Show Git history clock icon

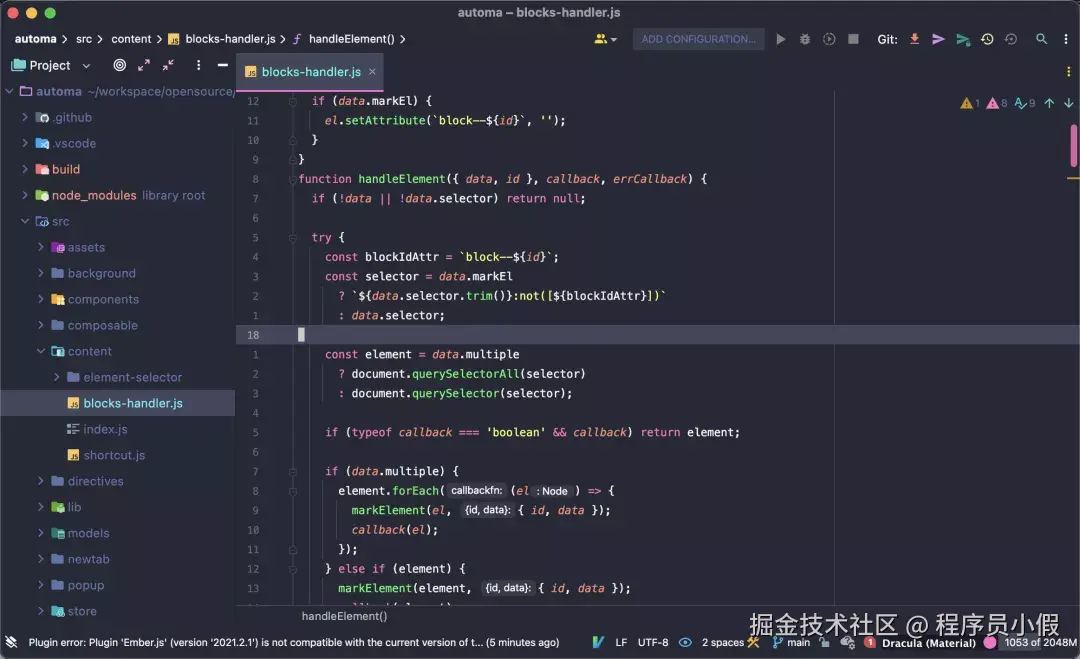click(987, 39)
